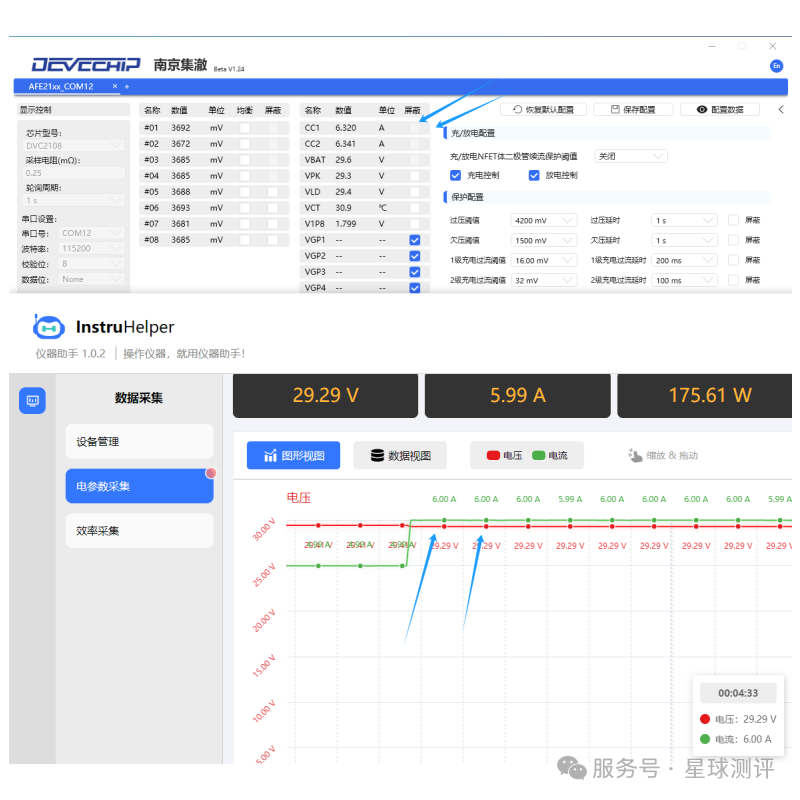Select the 图形视图 chart view tab
The width and height of the screenshot is (800, 800).
coord(293,456)
